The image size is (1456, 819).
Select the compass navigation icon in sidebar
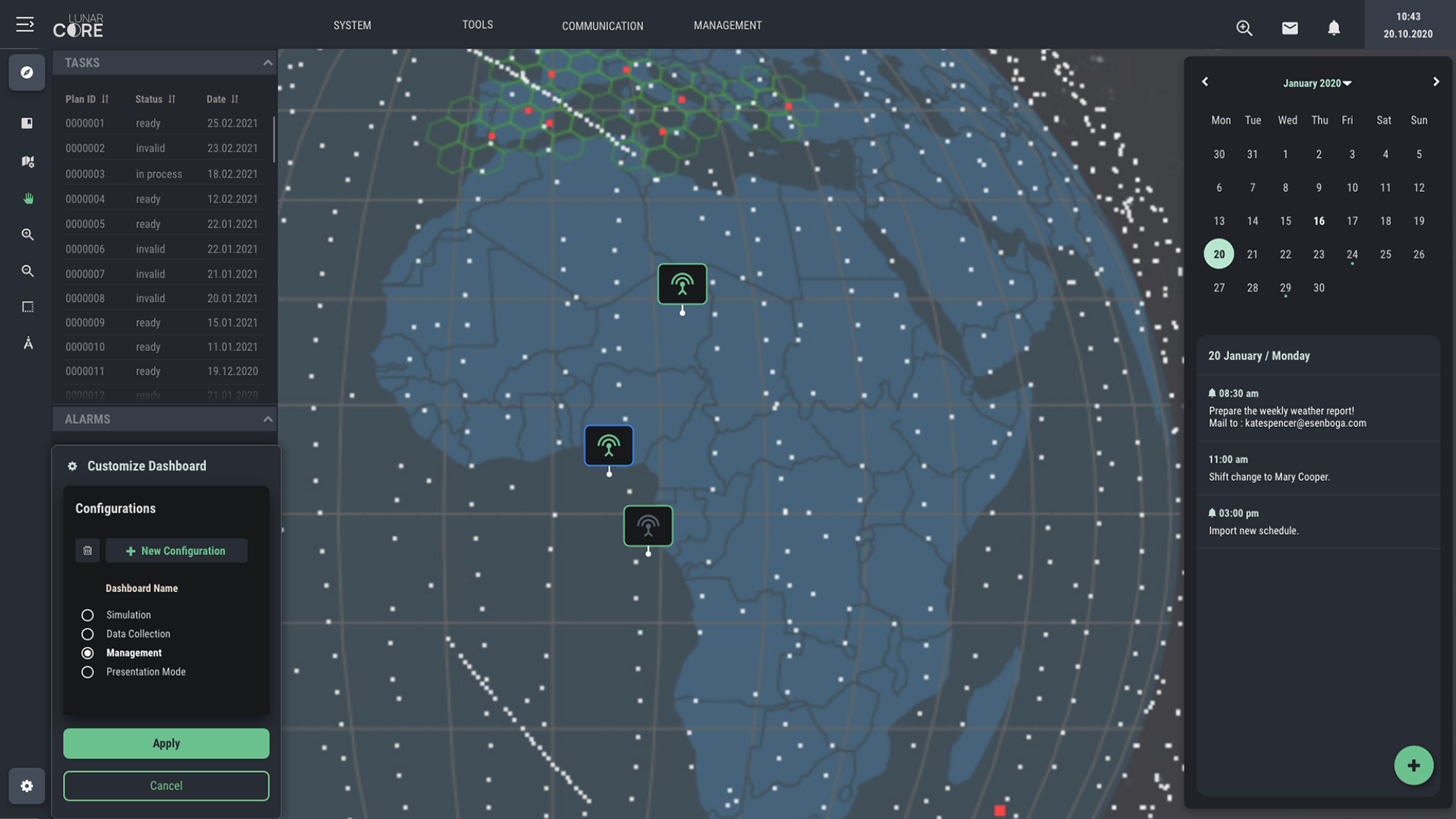[x=27, y=73]
